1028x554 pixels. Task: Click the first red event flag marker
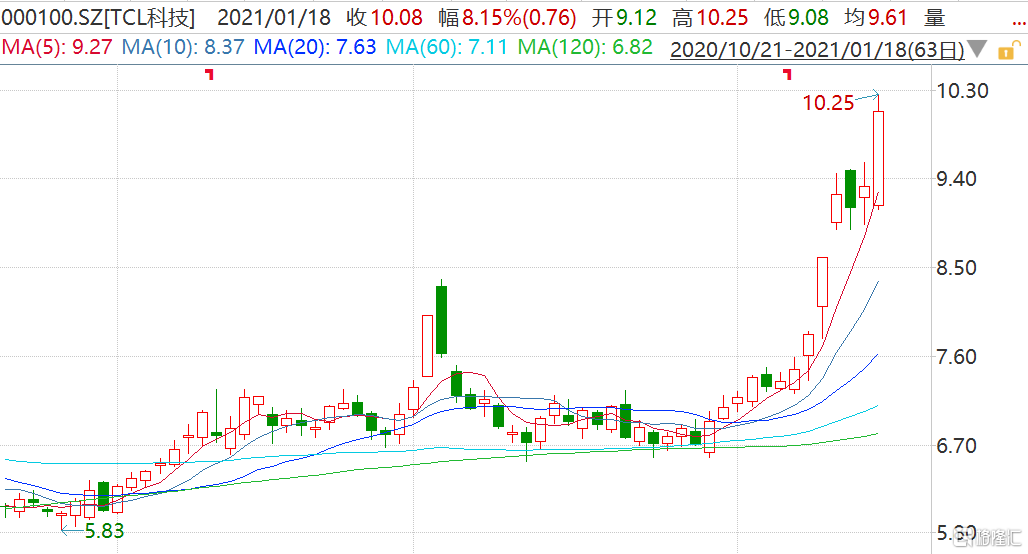[210, 74]
